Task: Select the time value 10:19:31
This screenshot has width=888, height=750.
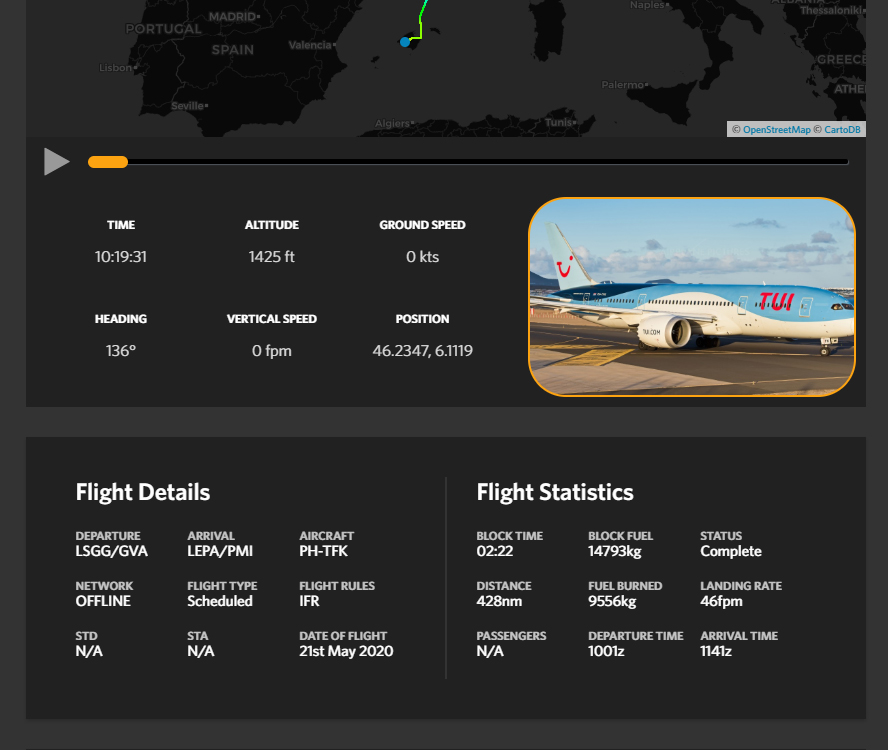Action: click(121, 257)
